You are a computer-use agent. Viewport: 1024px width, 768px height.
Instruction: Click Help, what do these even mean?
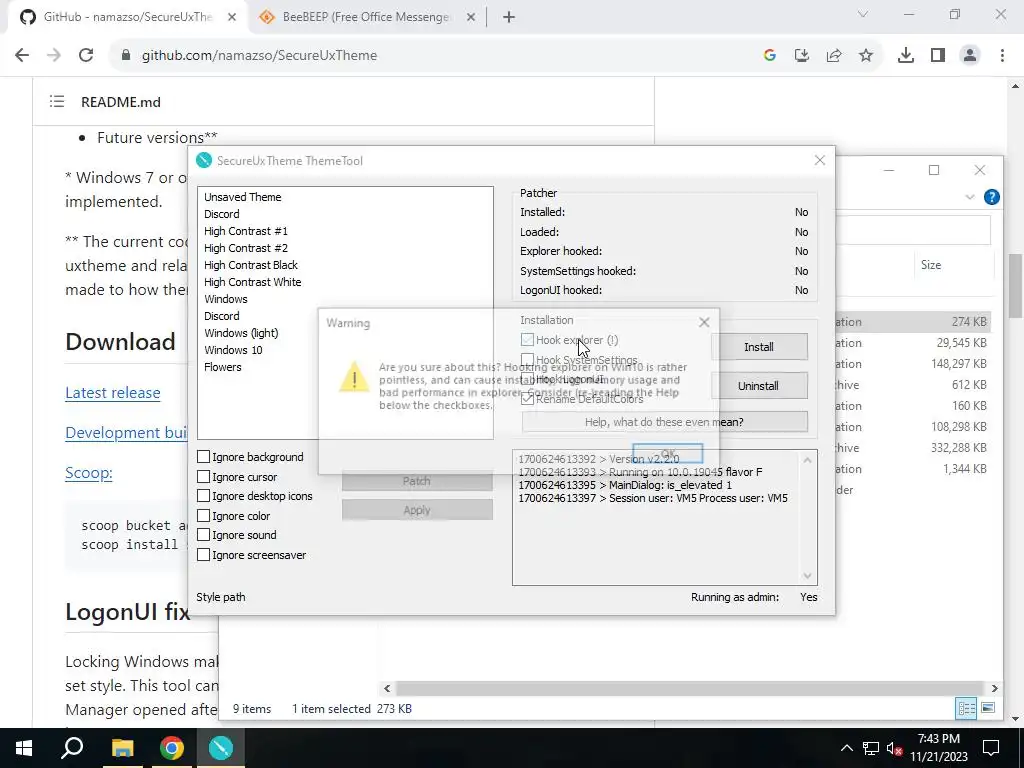click(x=664, y=422)
